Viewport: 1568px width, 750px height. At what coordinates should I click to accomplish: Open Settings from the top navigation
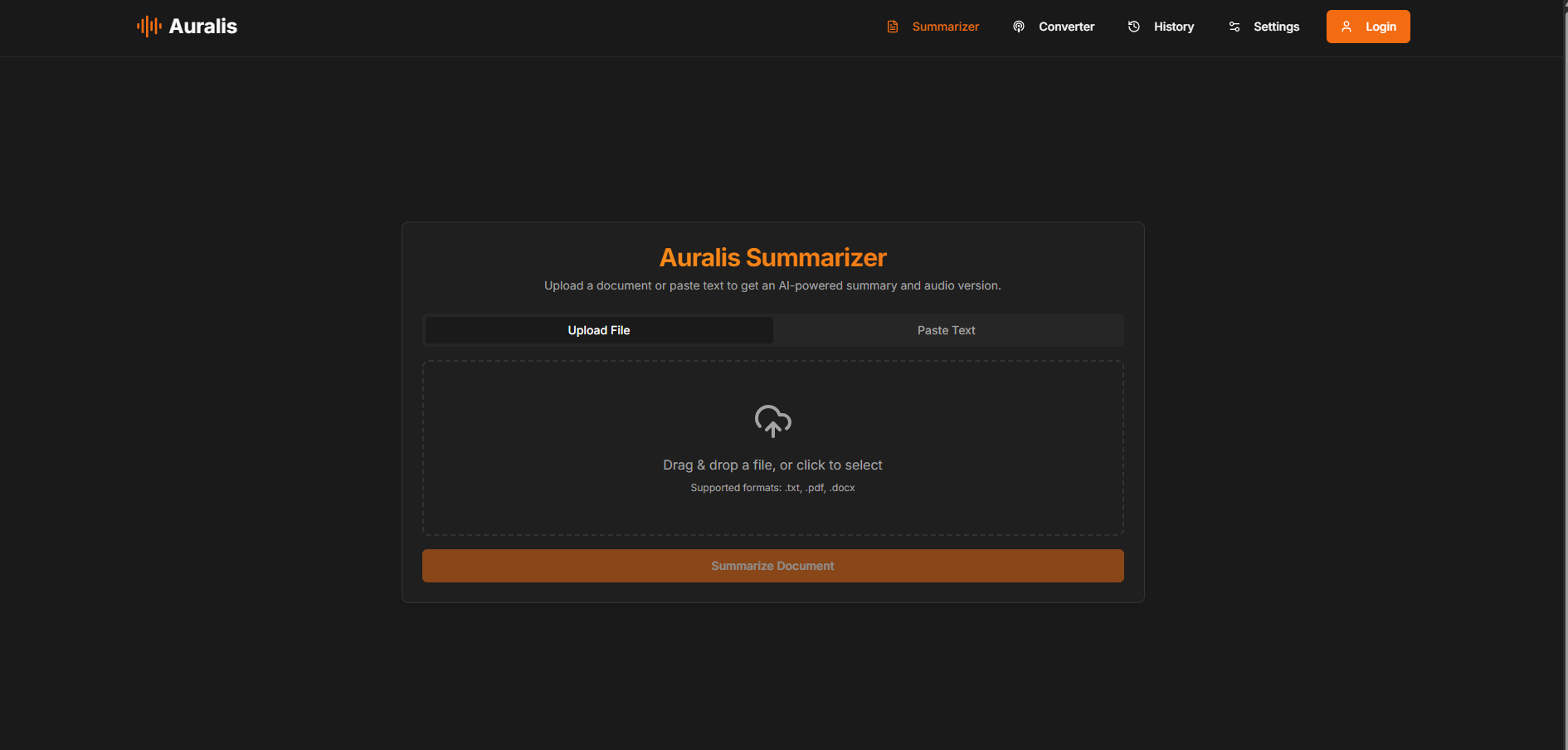pyautogui.click(x=1276, y=27)
